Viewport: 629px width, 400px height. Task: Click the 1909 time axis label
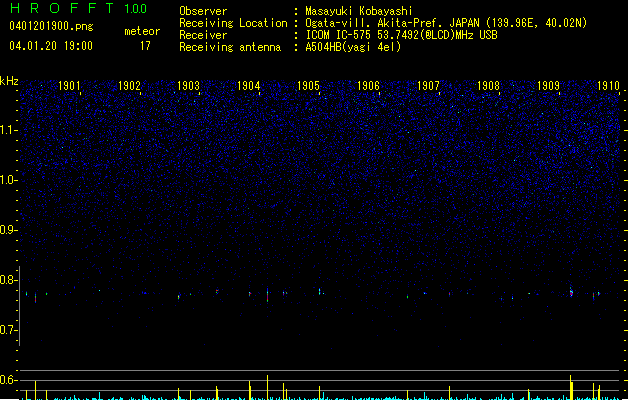(548, 86)
